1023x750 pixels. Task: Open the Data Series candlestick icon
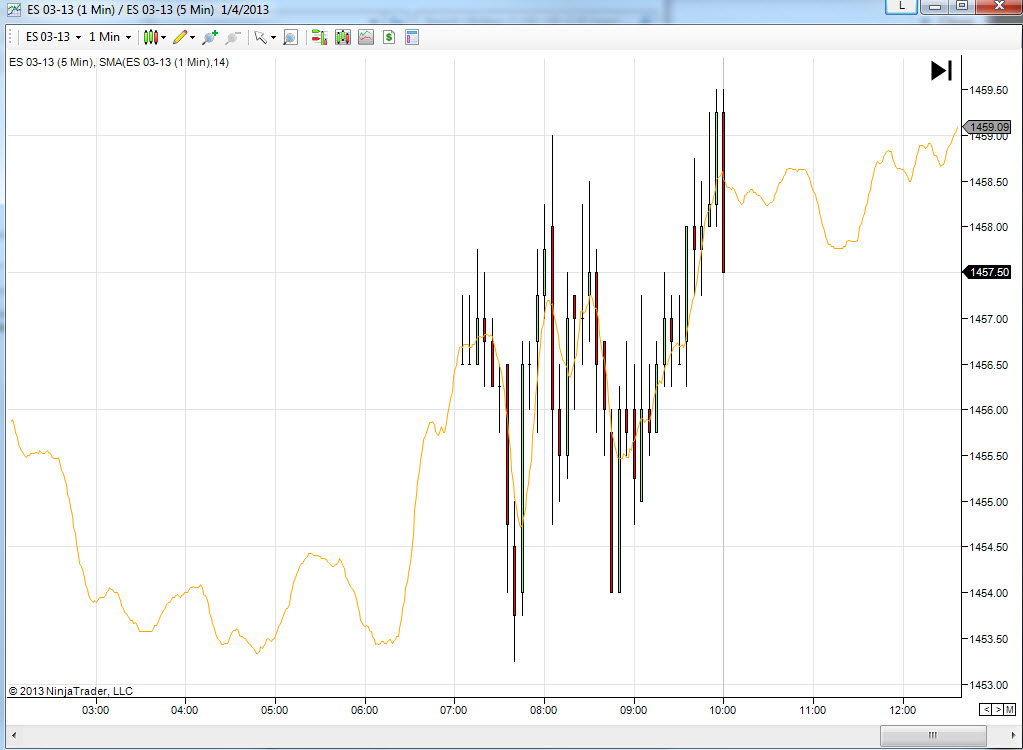click(x=343, y=37)
